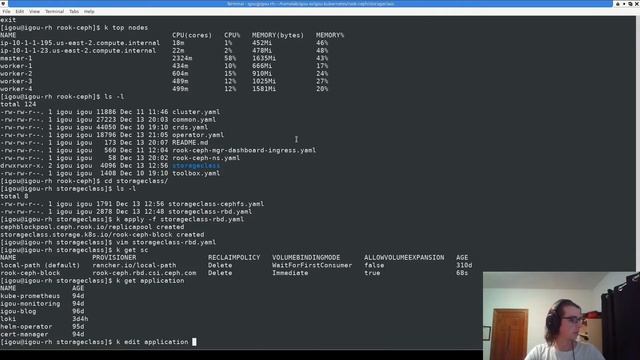Select the worker-1 node name
The width and height of the screenshot is (640, 360).
tap(16, 66)
